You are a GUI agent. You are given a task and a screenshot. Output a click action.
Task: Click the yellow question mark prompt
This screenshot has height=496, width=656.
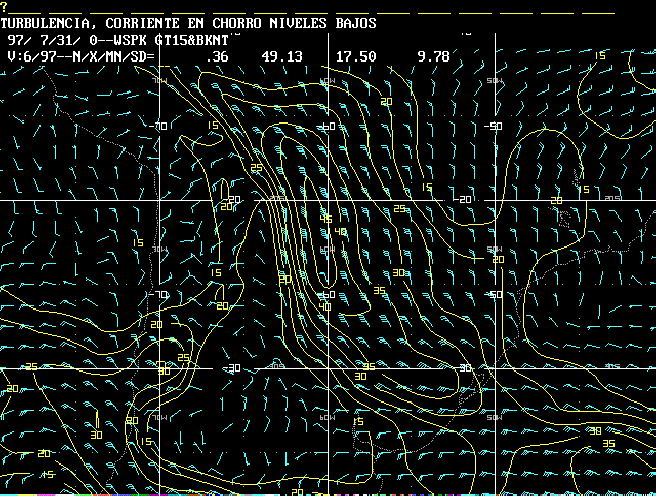[4, 7]
